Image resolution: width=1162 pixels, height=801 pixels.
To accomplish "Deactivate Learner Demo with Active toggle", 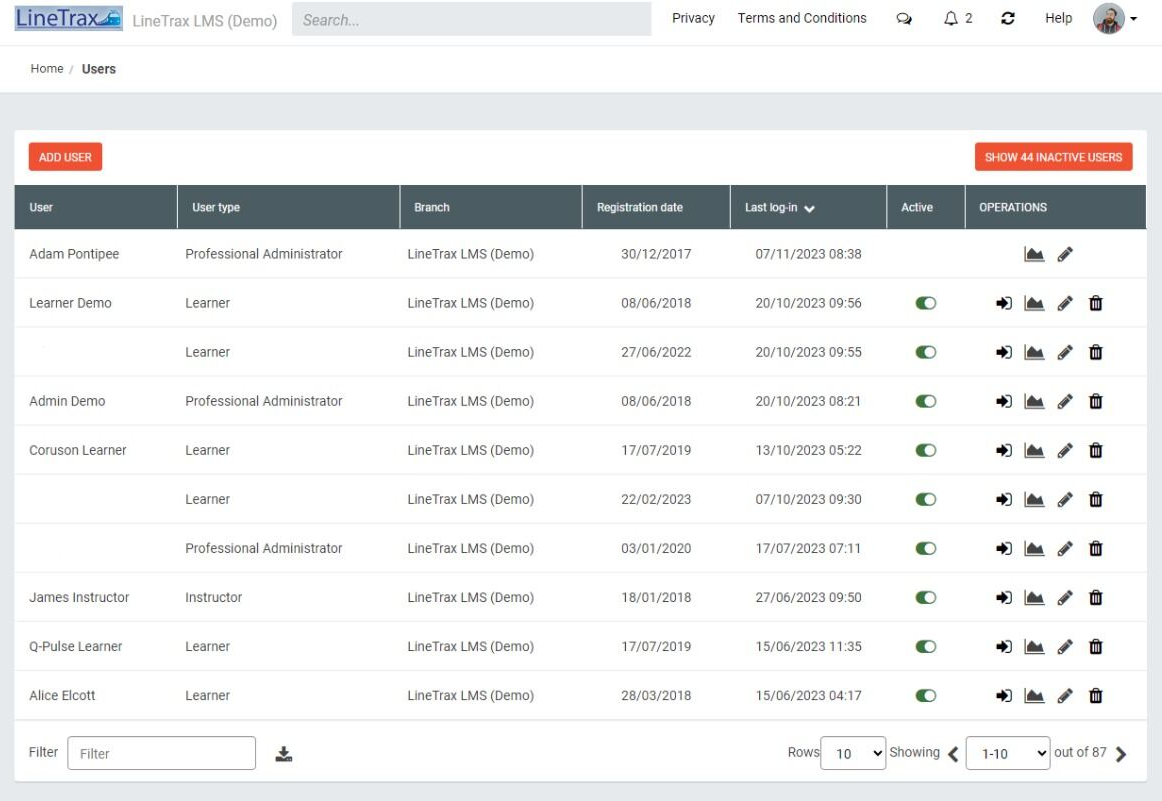I will (x=926, y=303).
